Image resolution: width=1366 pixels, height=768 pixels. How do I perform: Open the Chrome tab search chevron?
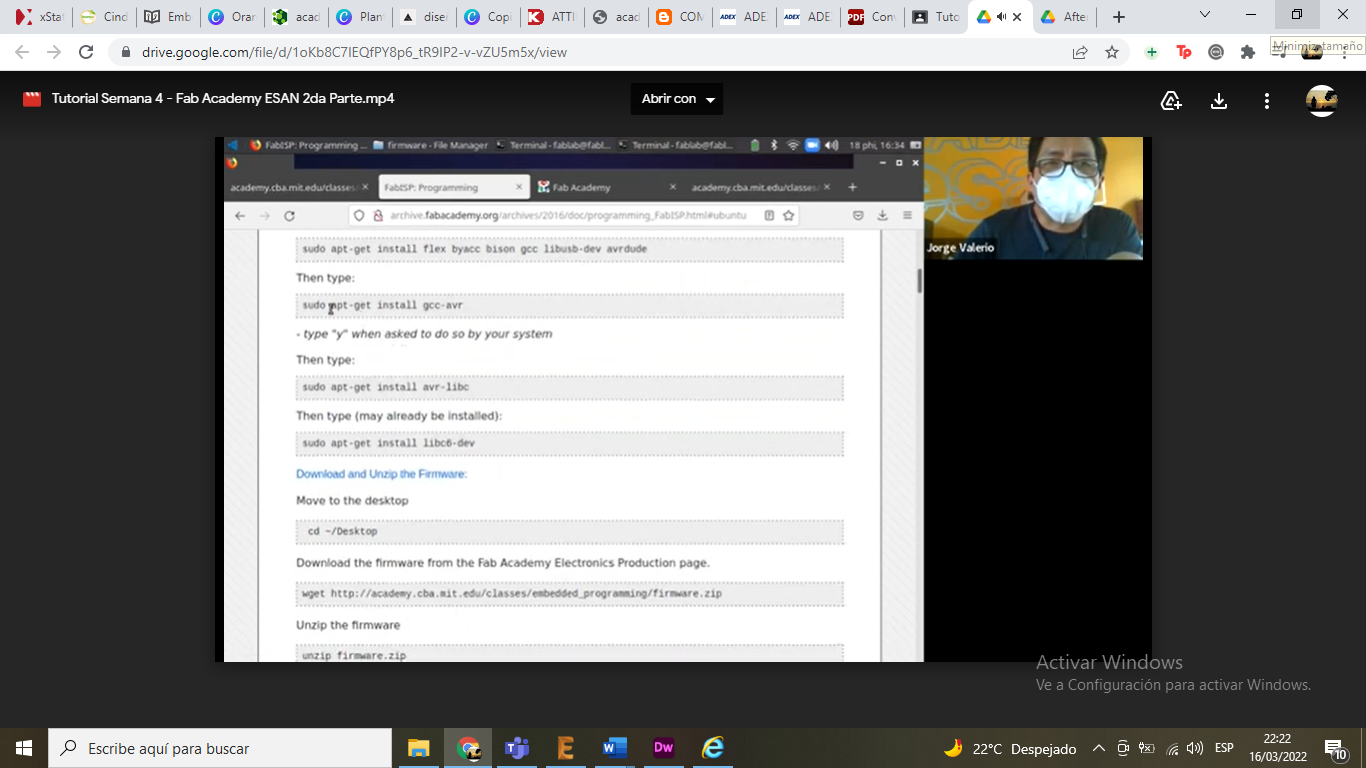(1205, 15)
